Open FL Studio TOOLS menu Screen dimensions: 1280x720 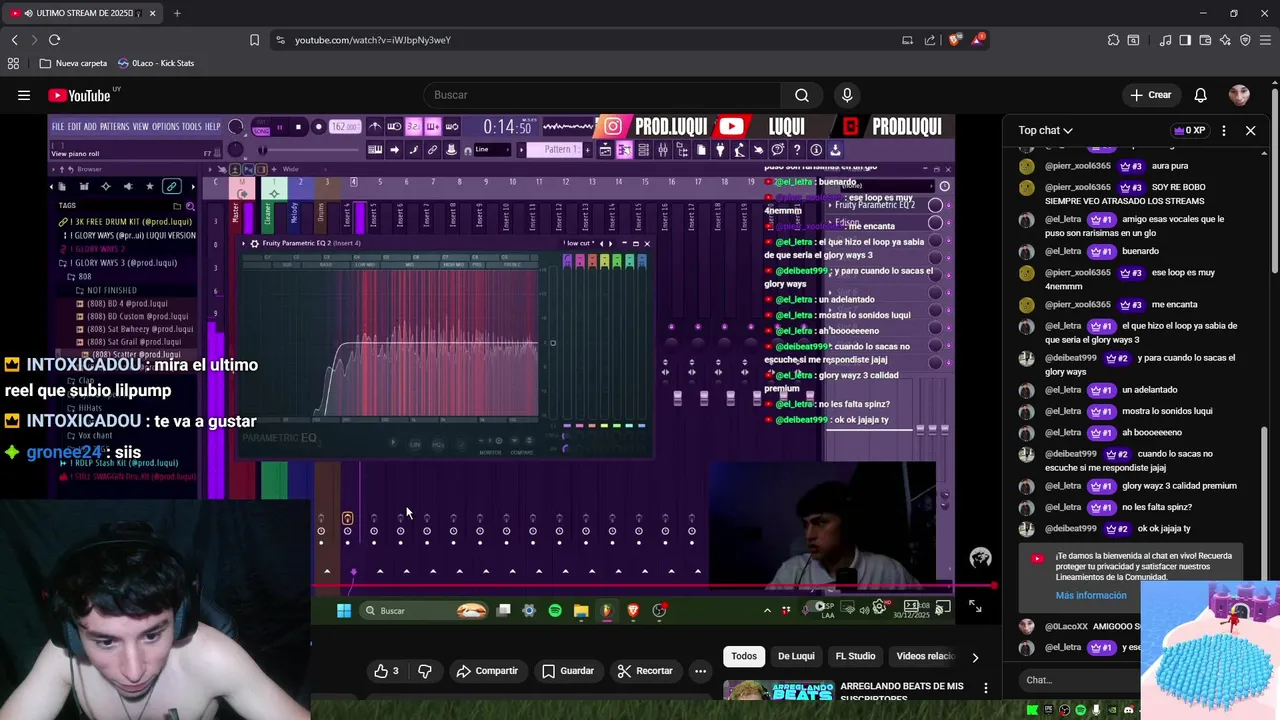pos(191,127)
